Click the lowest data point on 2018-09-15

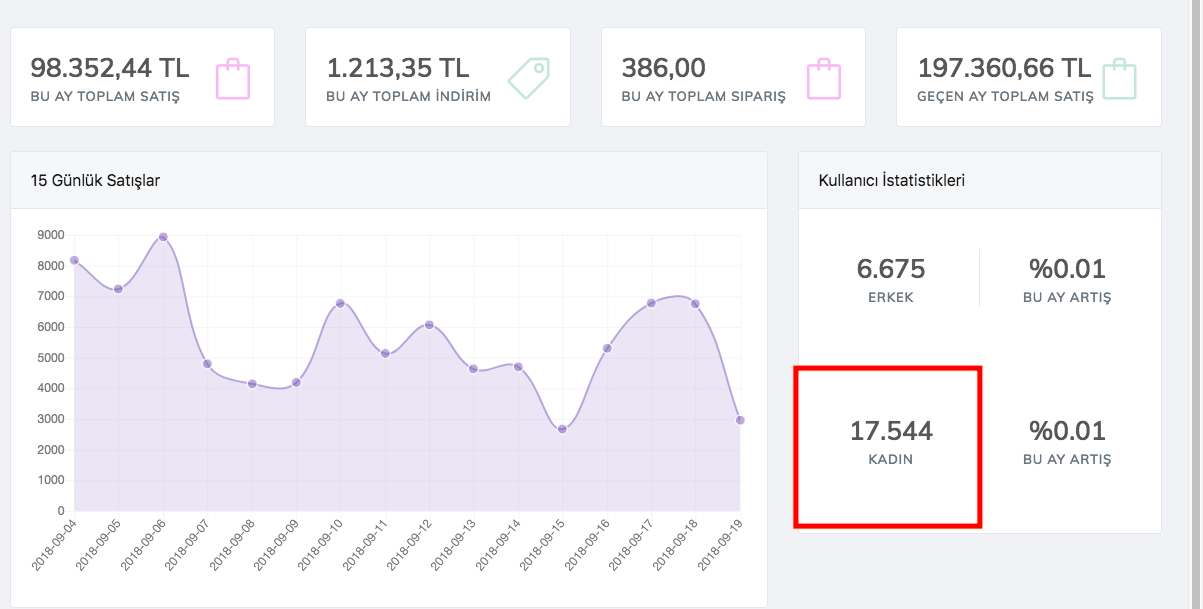562,429
